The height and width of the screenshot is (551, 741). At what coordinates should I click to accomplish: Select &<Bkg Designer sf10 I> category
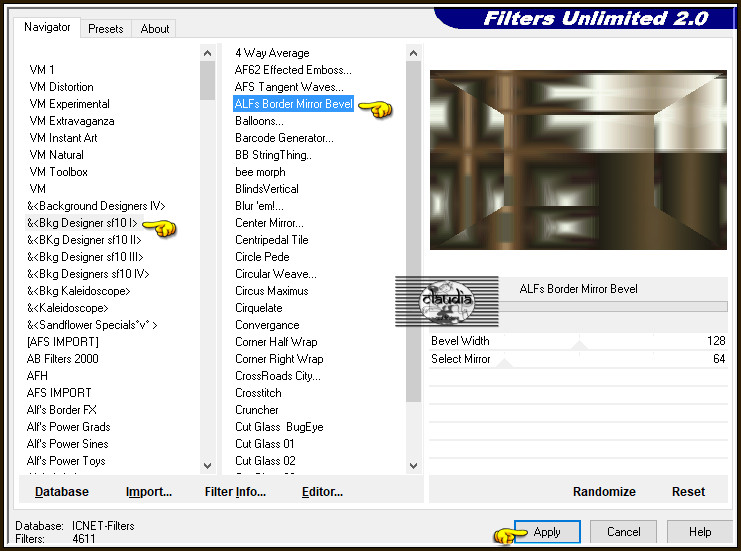pos(82,223)
